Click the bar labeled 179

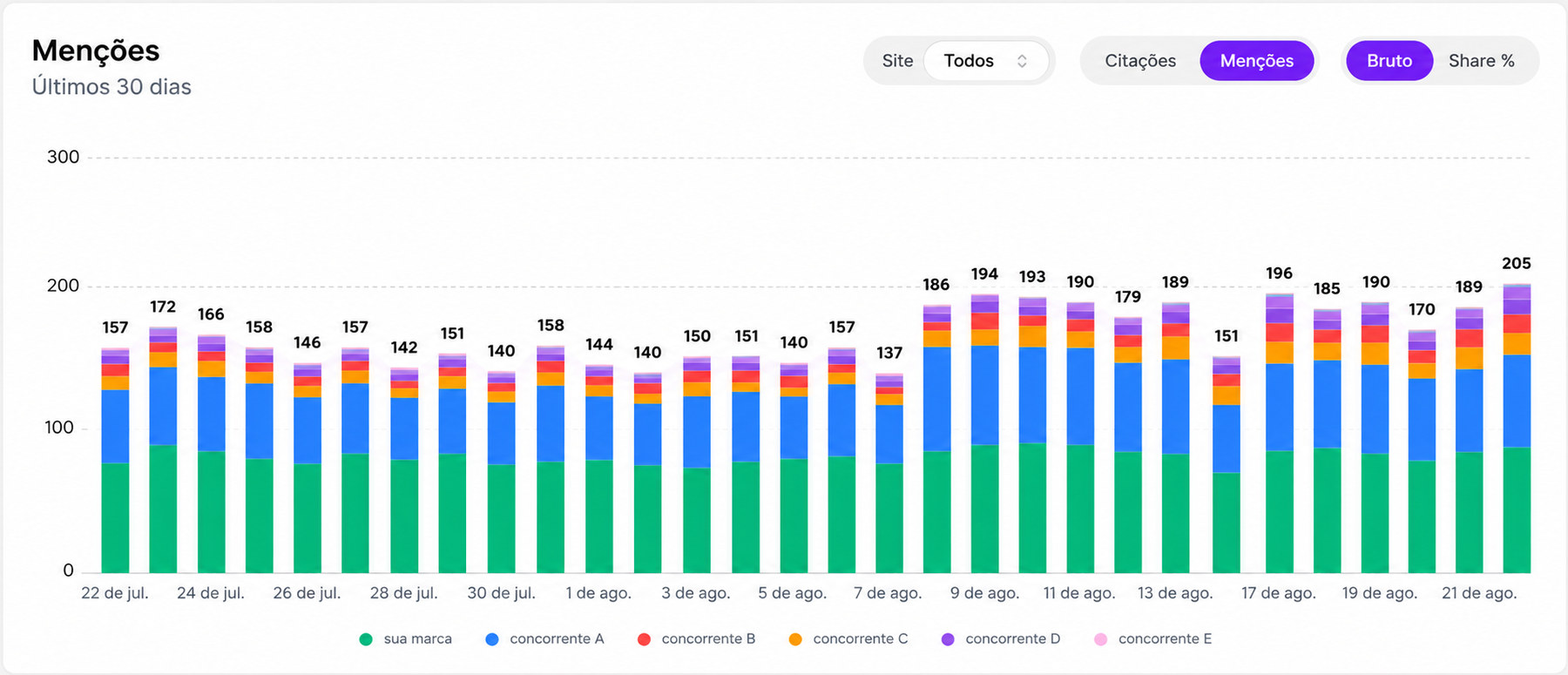point(1128,445)
